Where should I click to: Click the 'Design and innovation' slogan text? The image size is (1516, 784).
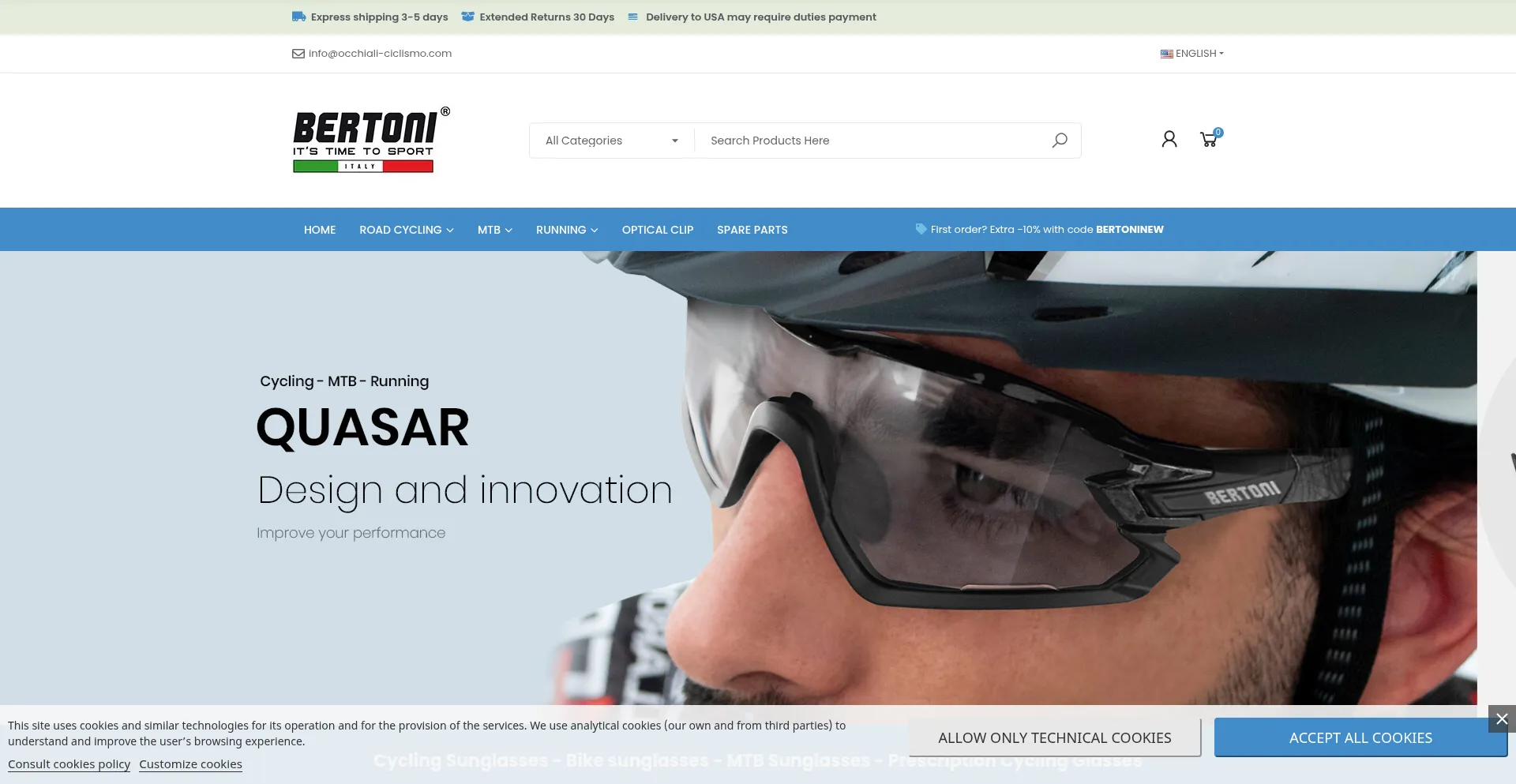pos(465,490)
